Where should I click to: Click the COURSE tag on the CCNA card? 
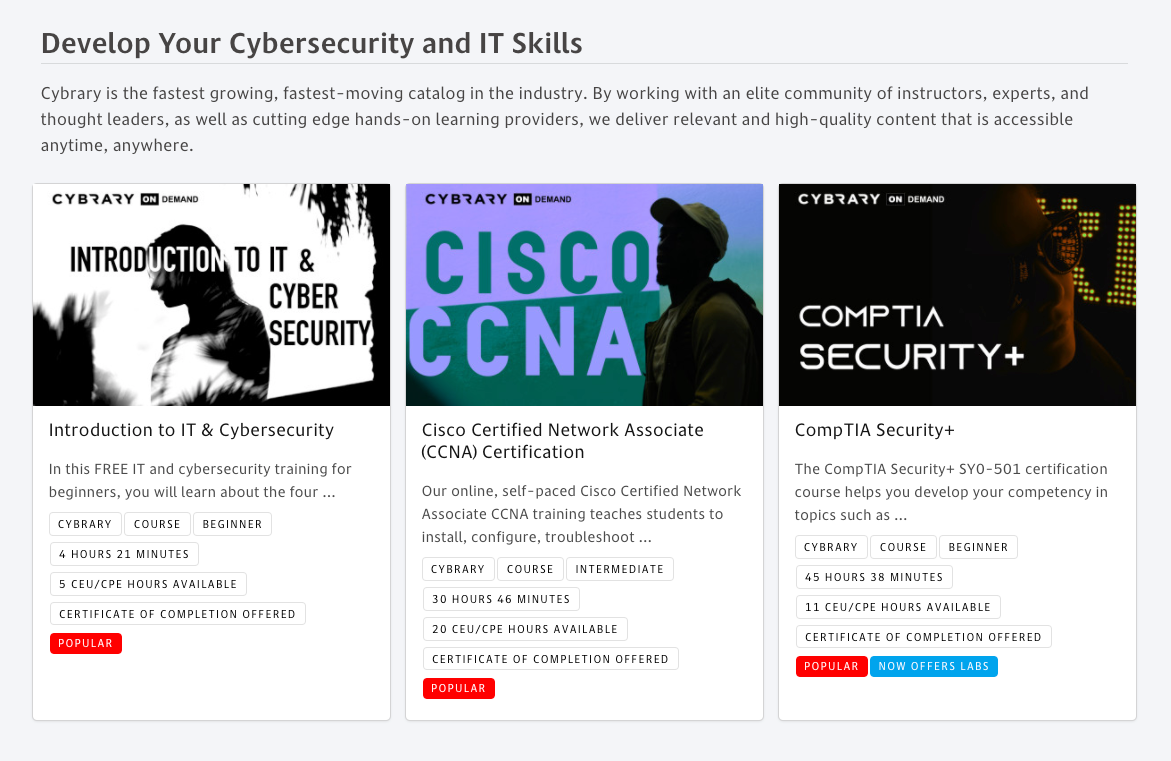point(530,569)
